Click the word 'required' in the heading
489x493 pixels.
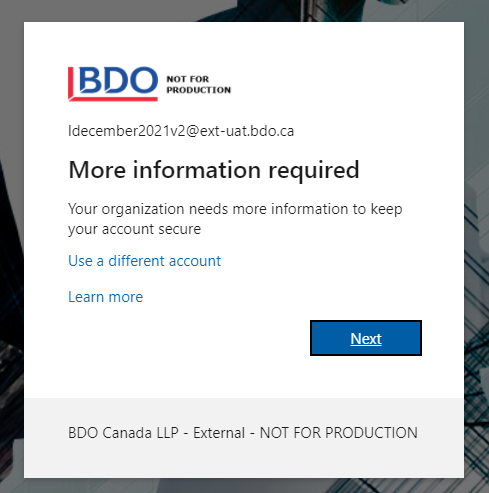[314, 171]
